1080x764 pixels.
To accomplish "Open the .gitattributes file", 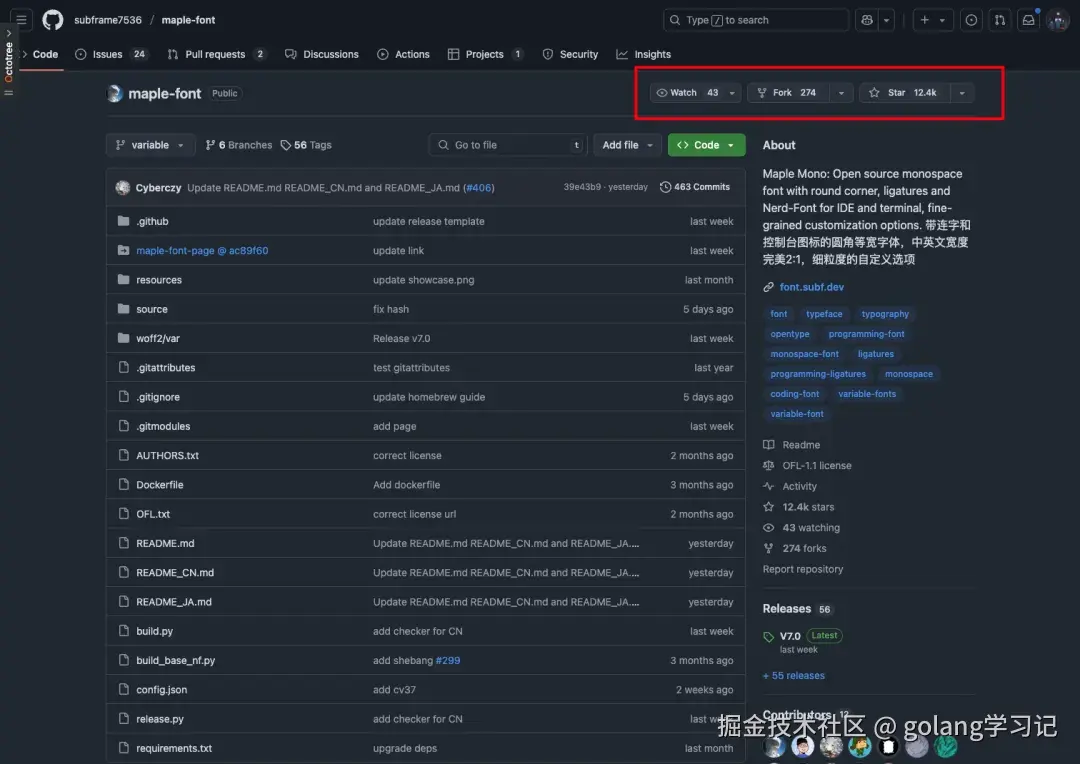I will coord(165,368).
